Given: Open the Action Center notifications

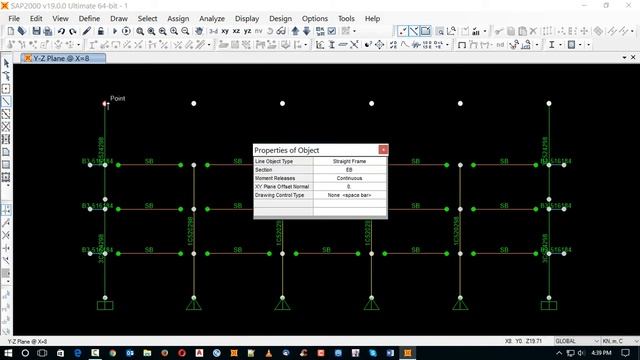Looking at the screenshot, I should click(x=625, y=353).
